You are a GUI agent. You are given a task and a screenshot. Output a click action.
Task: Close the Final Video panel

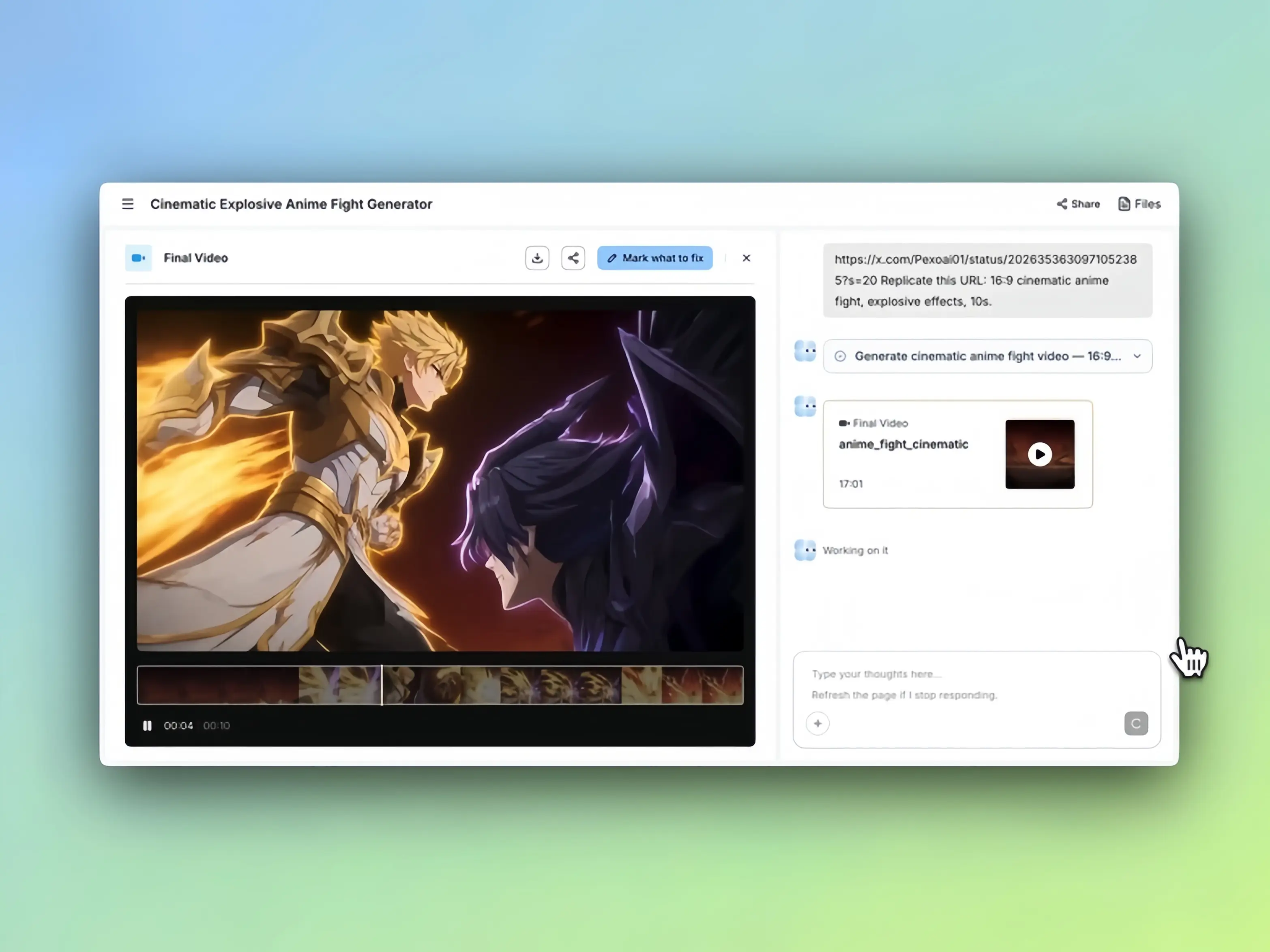click(x=746, y=258)
